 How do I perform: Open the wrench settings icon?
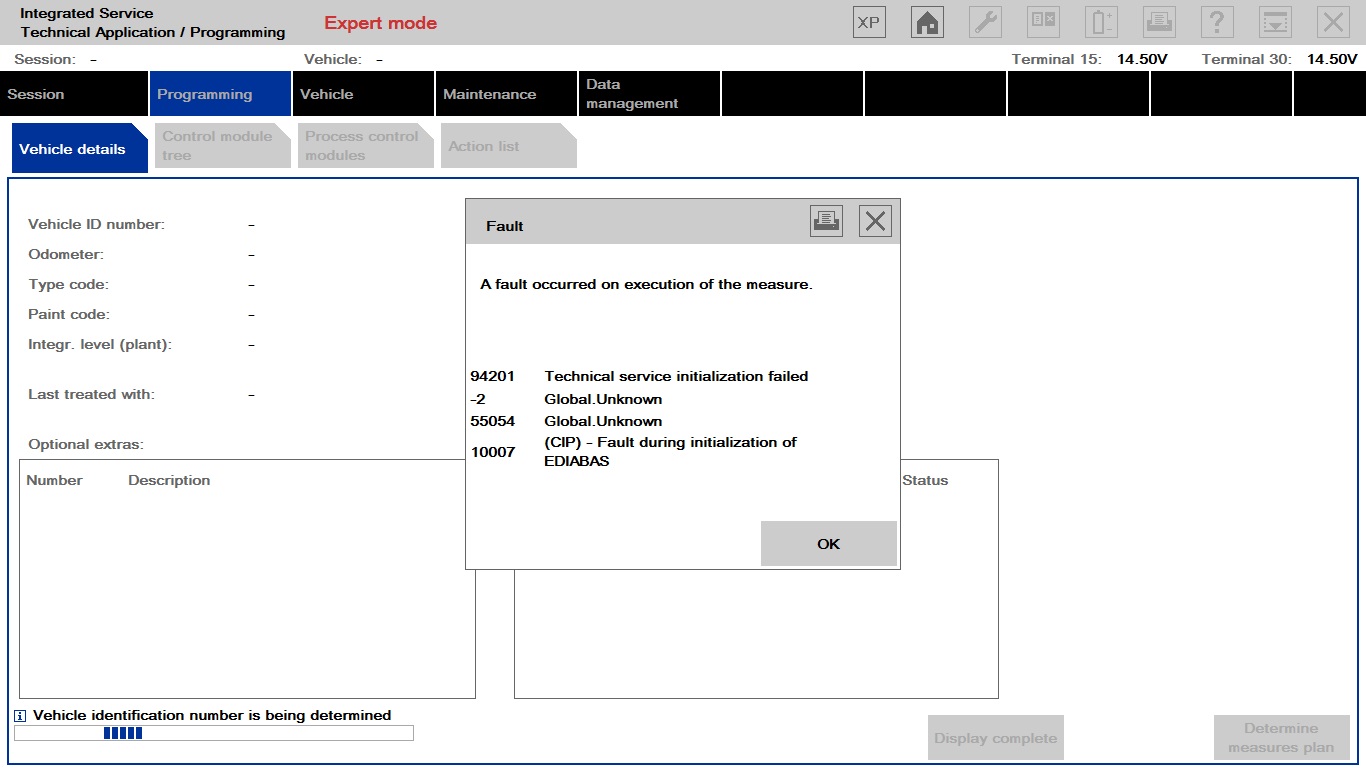click(986, 22)
